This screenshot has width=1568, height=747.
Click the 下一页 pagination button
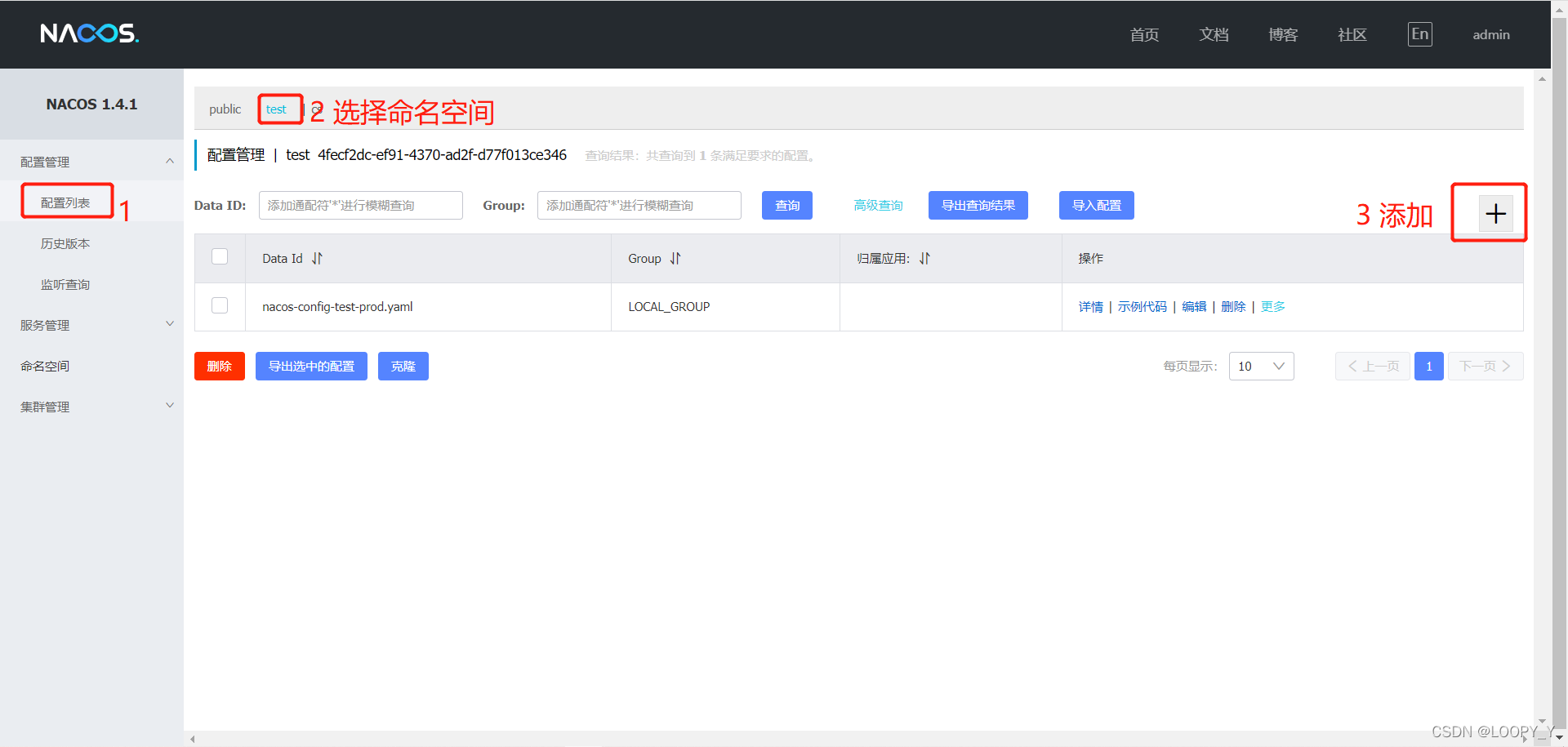[x=1486, y=367]
